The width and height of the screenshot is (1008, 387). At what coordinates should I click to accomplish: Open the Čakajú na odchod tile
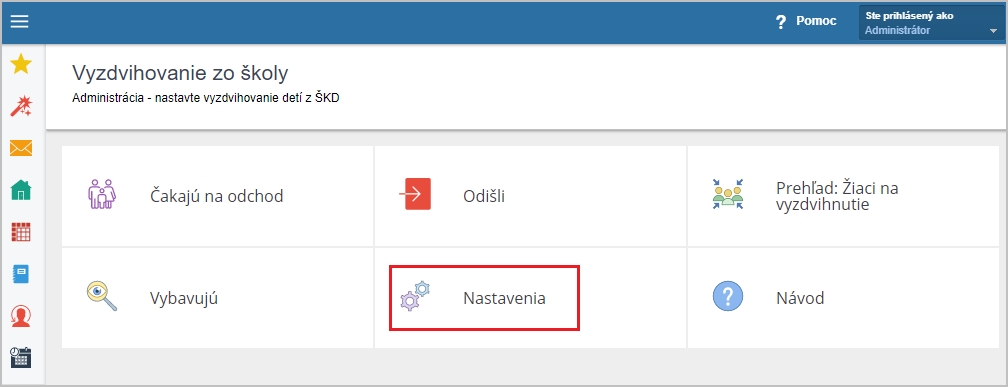pos(217,196)
